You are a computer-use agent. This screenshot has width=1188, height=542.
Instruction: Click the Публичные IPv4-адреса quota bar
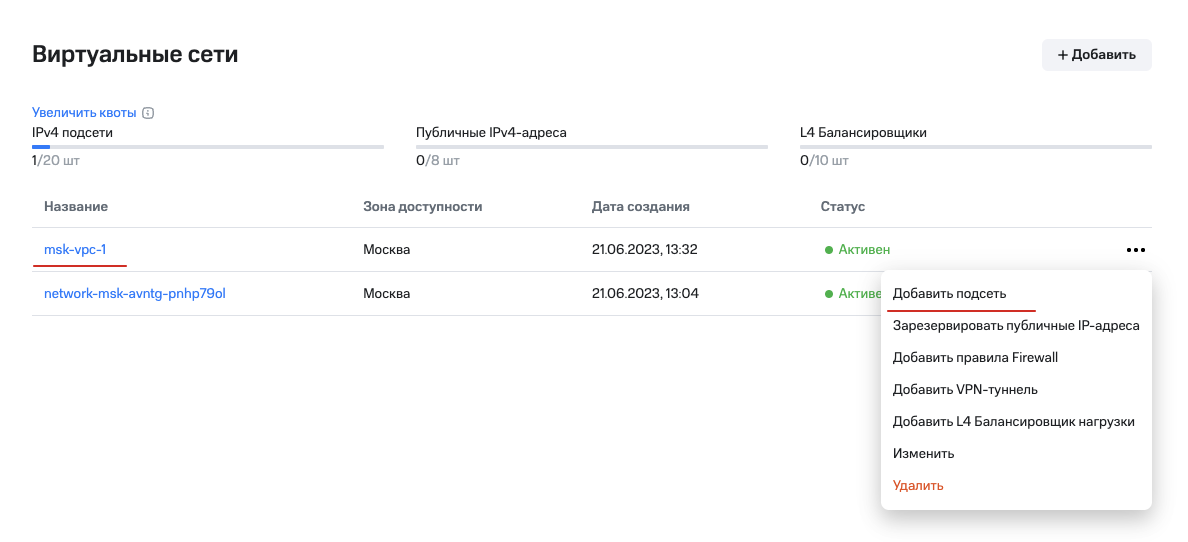coord(592,147)
